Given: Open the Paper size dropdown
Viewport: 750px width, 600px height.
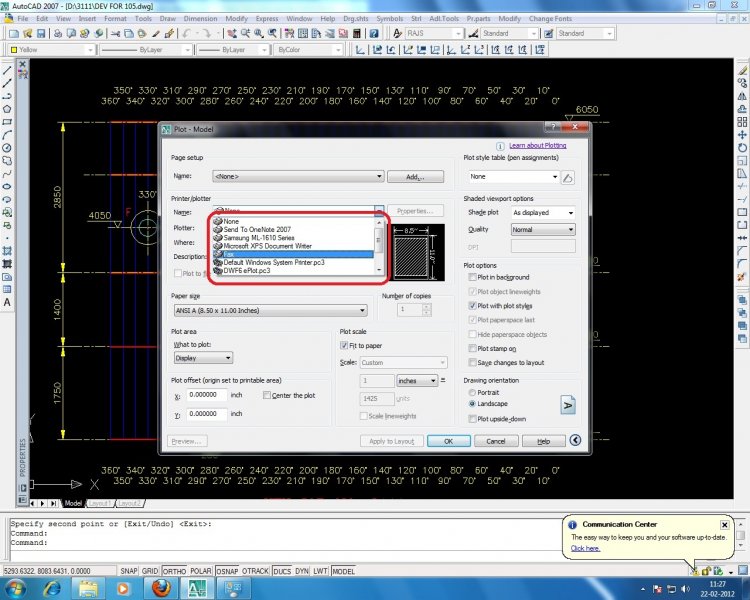Looking at the screenshot, I should 270,311.
